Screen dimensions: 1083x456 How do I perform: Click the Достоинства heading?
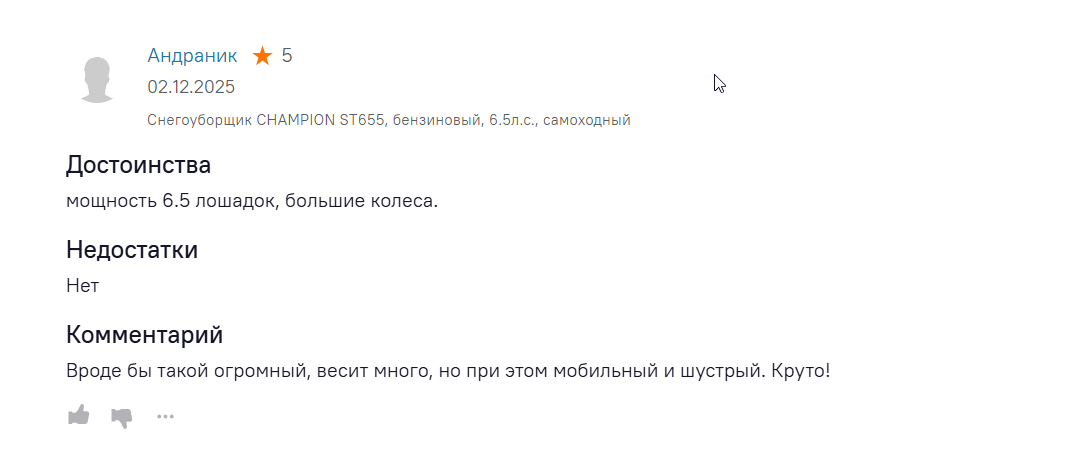(x=138, y=165)
